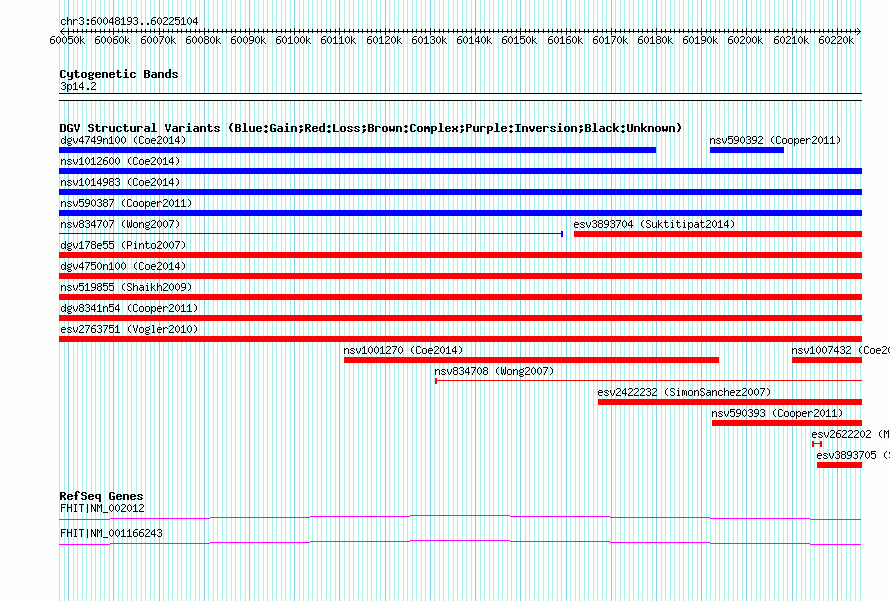The width and height of the screenshot is (890, 601).
Task: Click the red bar under dgv4750n100
Action: click(460, 276)
